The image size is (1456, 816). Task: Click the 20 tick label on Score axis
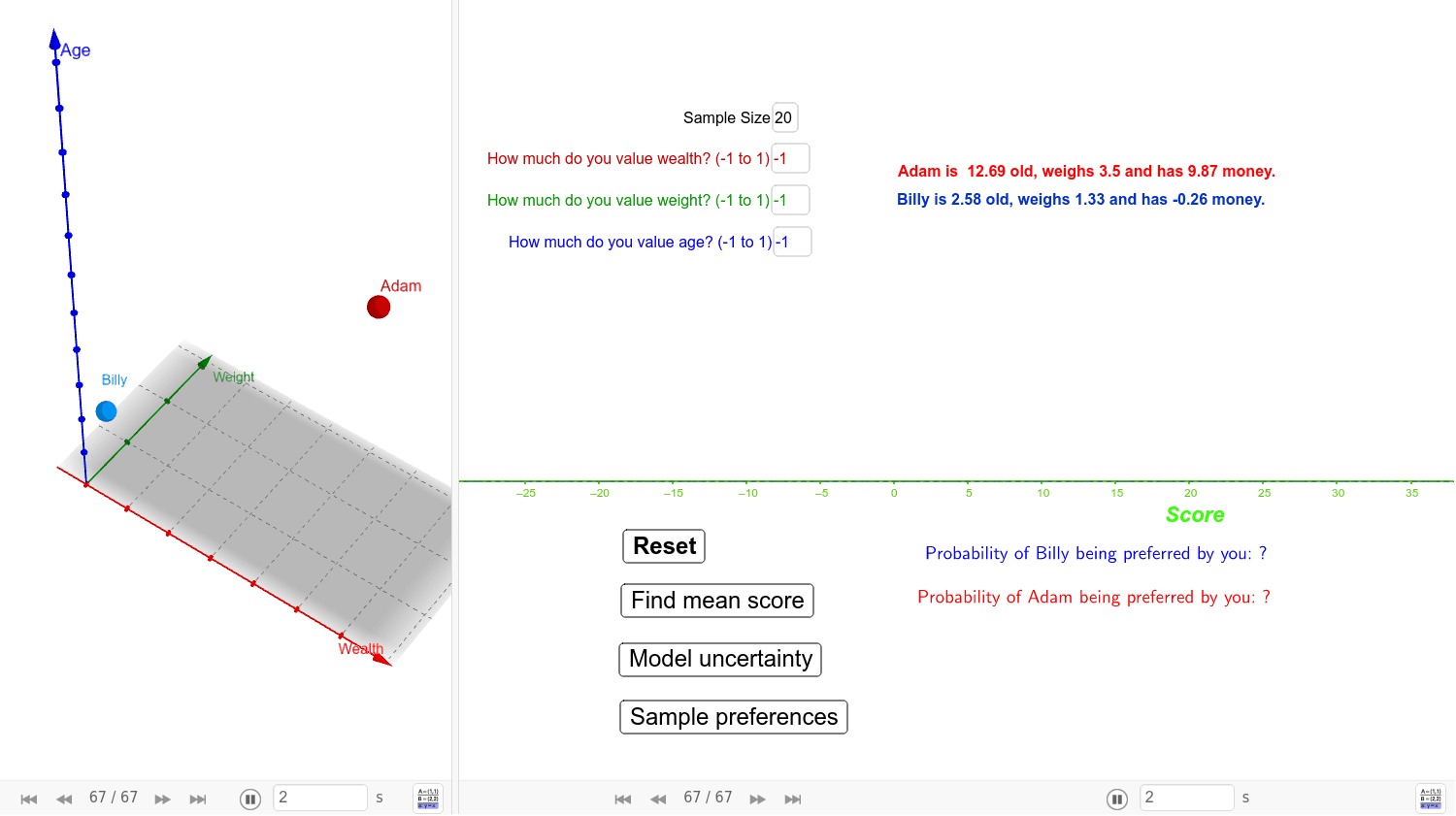[1190, 493]
